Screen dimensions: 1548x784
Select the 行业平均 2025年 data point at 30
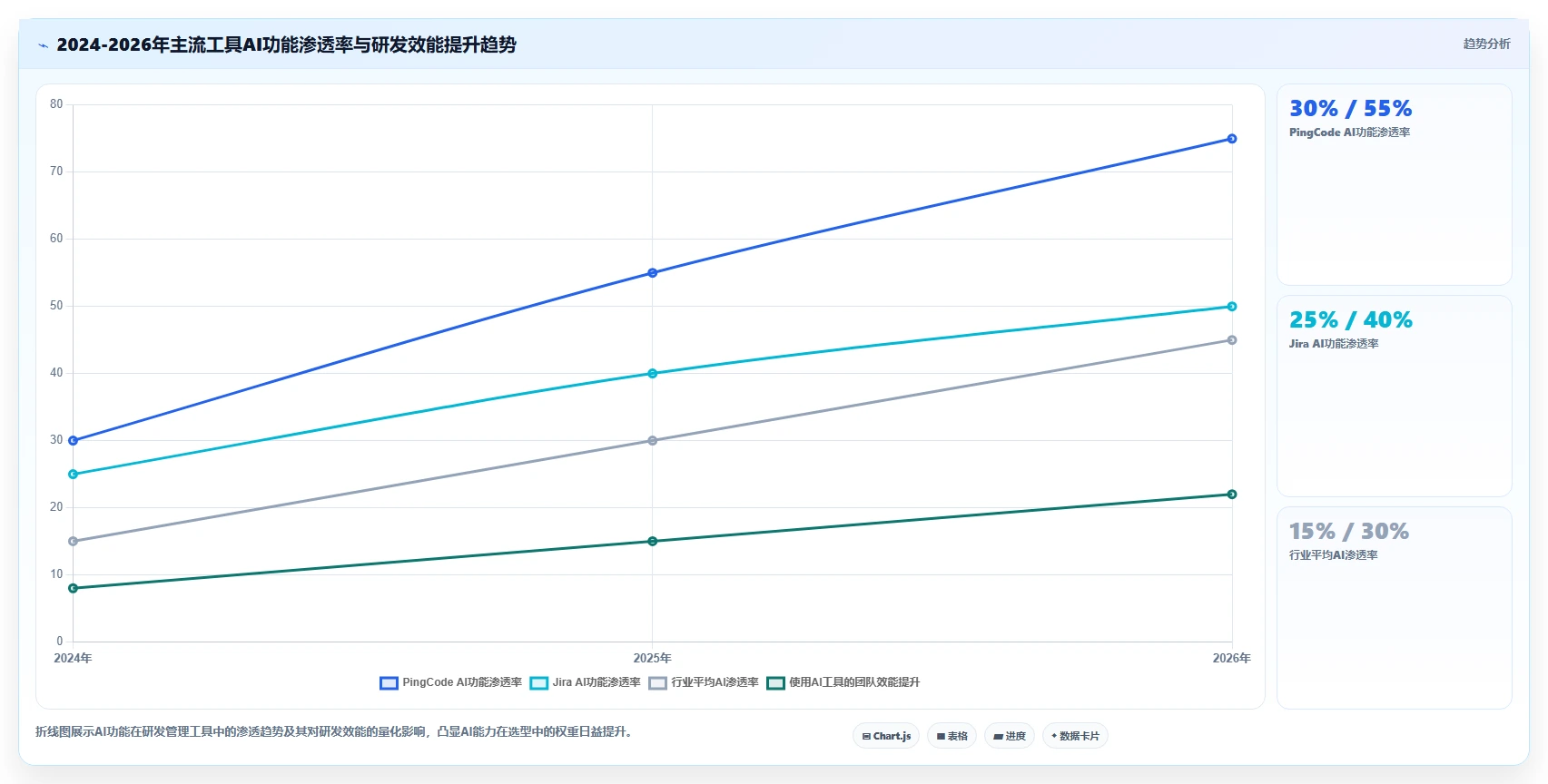coord(653,441)
